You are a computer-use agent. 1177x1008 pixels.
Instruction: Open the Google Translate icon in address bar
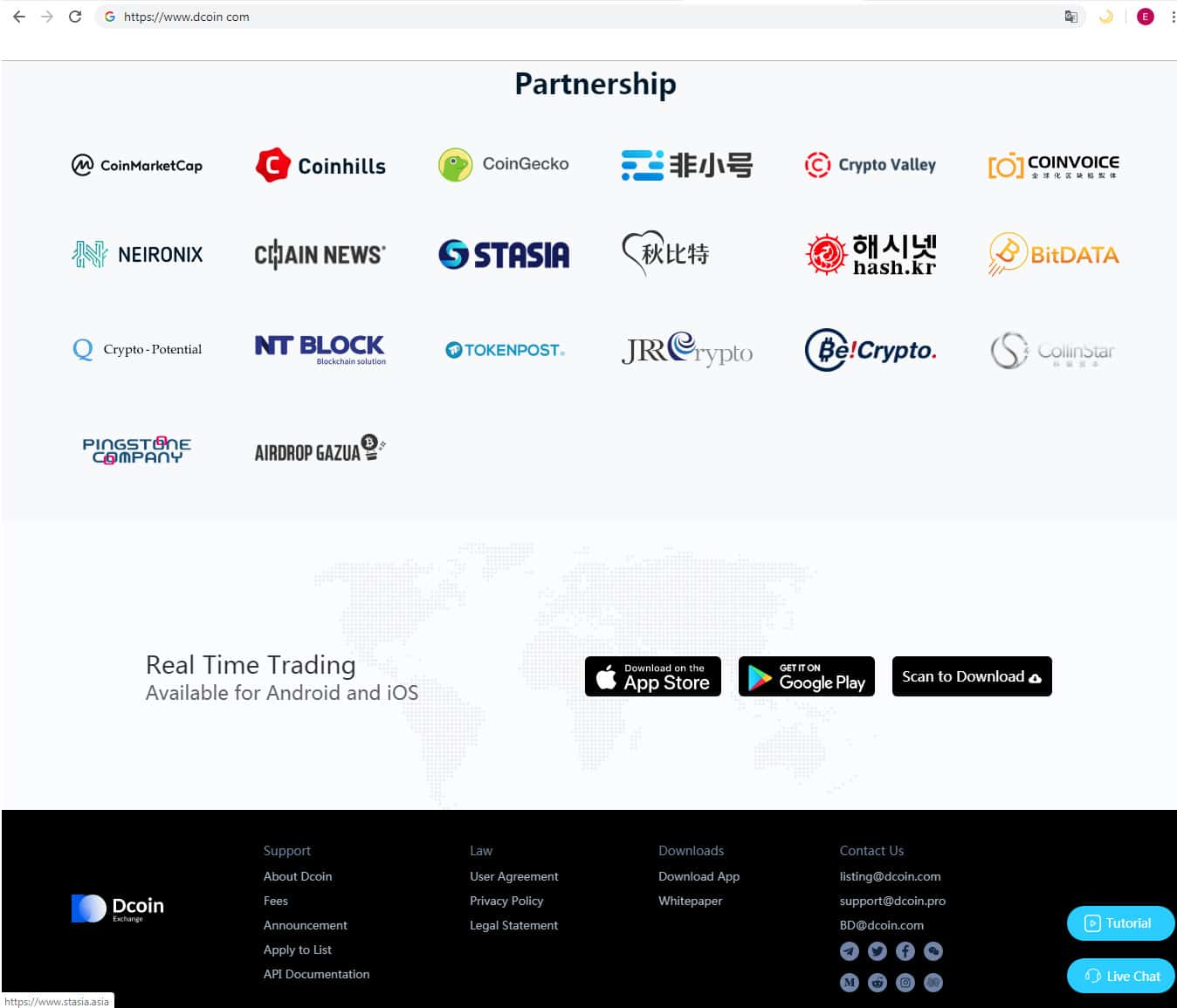pos(1071,17)
